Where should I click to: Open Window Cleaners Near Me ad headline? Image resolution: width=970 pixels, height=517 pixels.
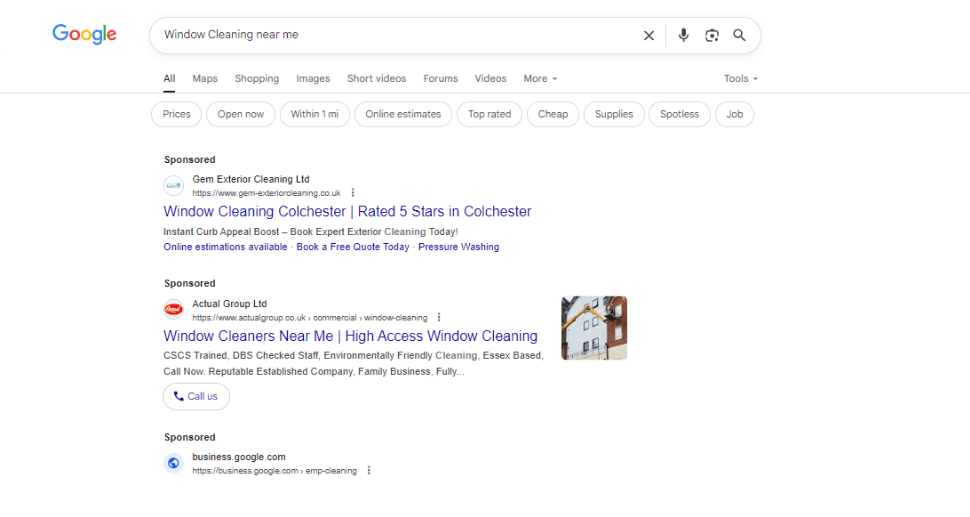pyautogui.click(x=350, y=336)
